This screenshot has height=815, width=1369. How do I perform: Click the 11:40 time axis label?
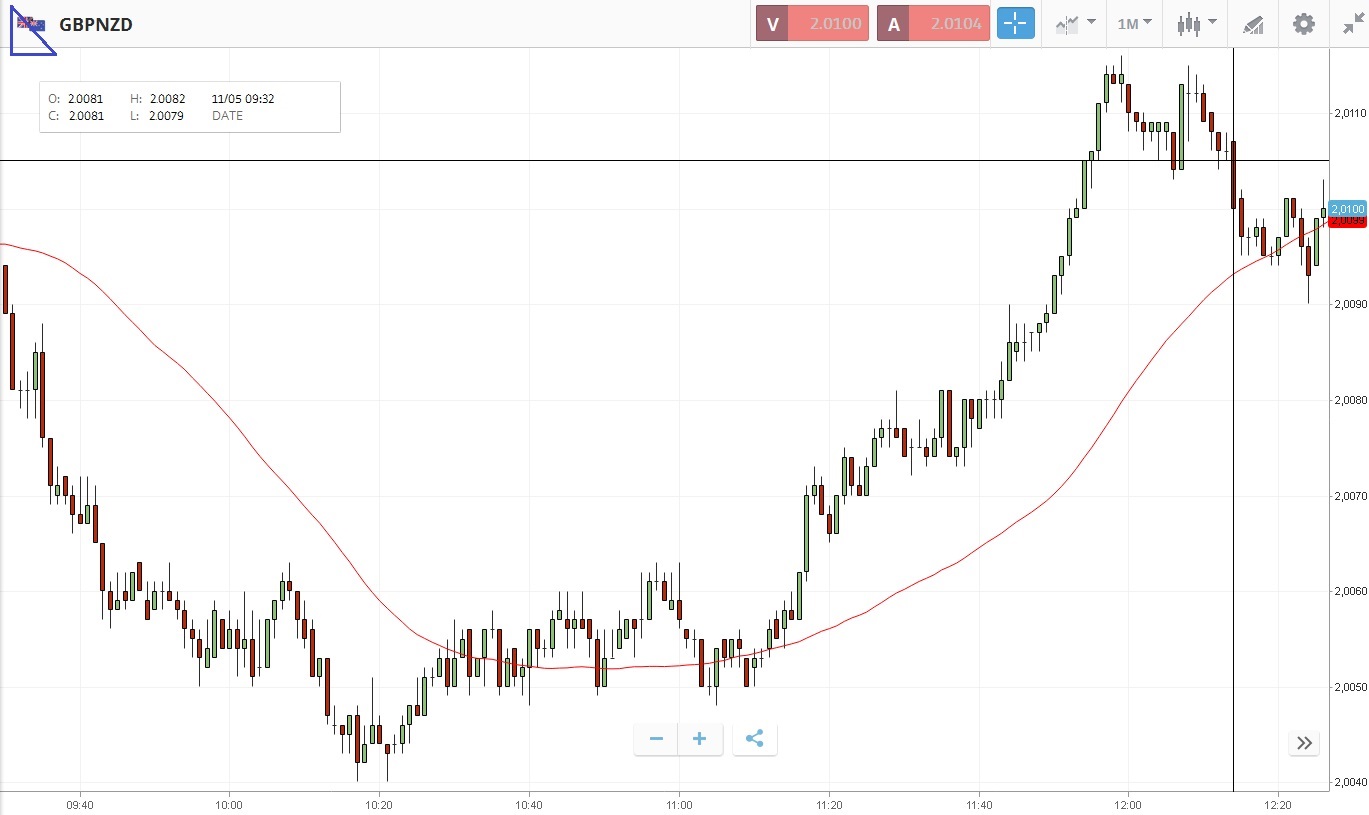point(979,804)
